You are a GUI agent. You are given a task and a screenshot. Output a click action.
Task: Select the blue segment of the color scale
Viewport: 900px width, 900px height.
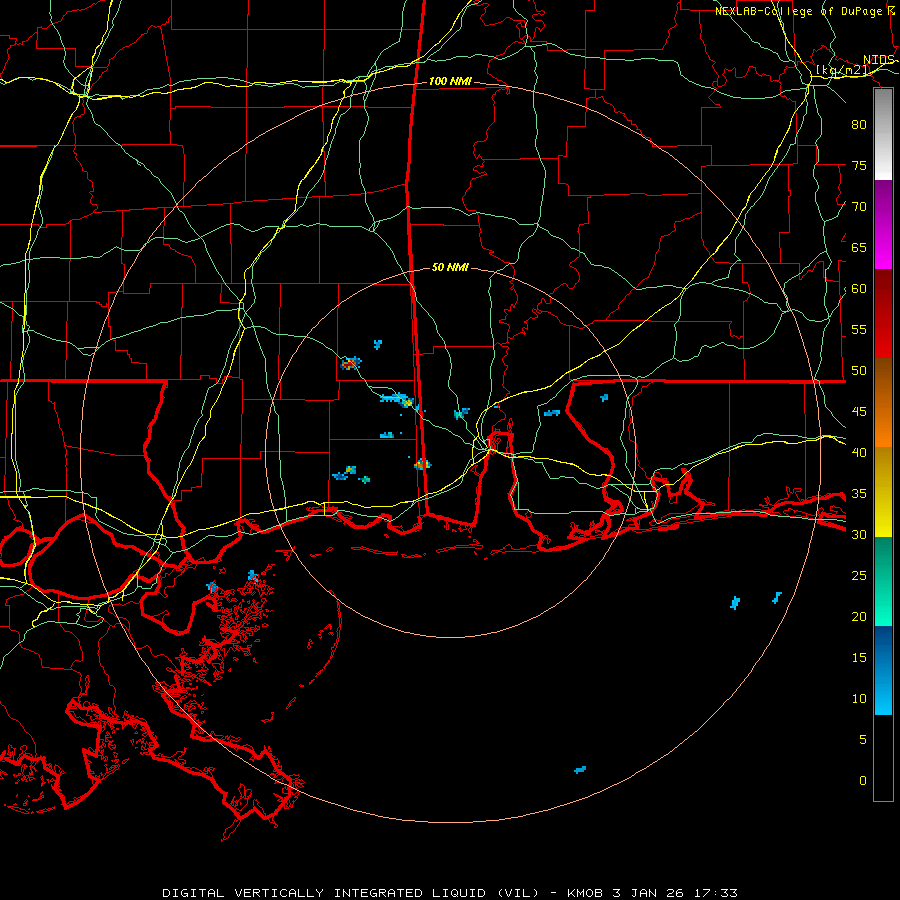[883, 670]
